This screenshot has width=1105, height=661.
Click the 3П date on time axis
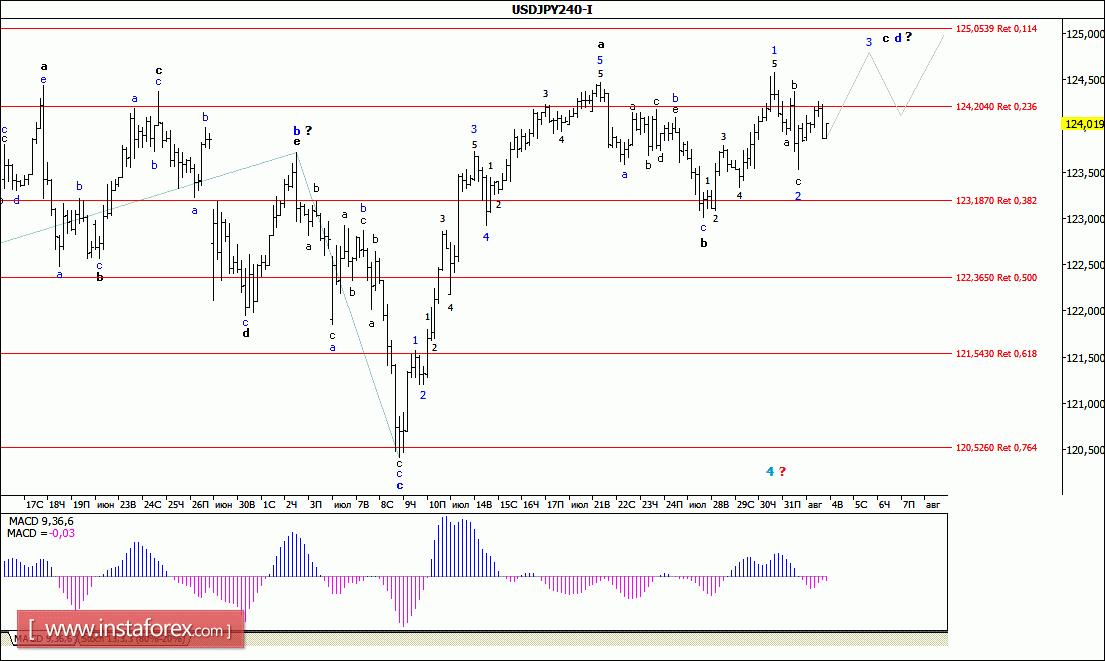316,505
